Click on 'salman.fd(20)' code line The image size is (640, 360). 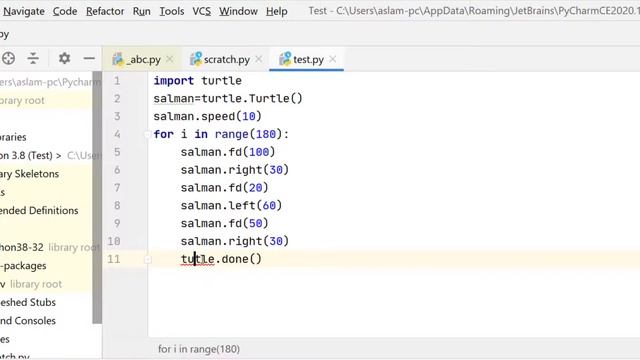pyautogui.click(x=224, y=188)
